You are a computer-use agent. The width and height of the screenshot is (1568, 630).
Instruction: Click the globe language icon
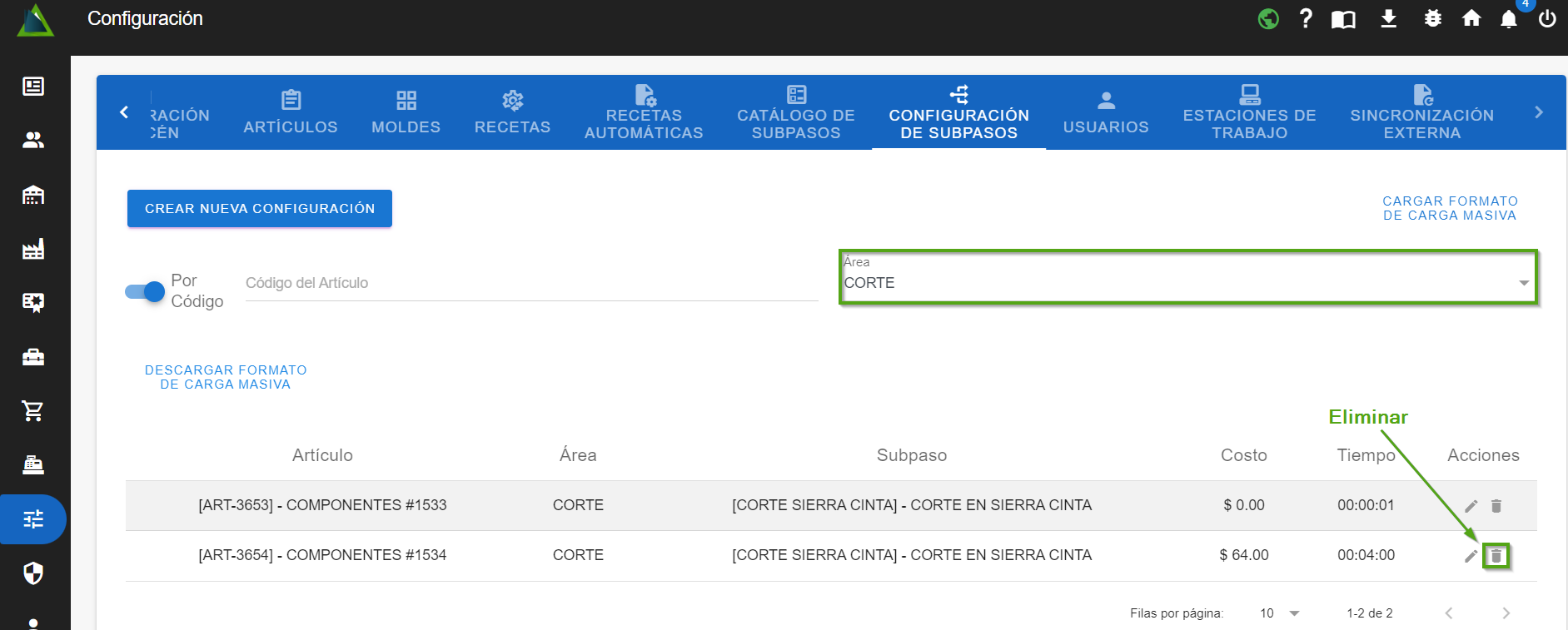[x=1267, y=18]
